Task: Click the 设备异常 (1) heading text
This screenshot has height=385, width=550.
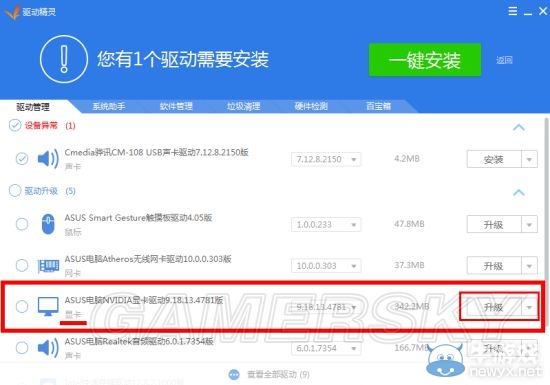Action: coord(50,126)
